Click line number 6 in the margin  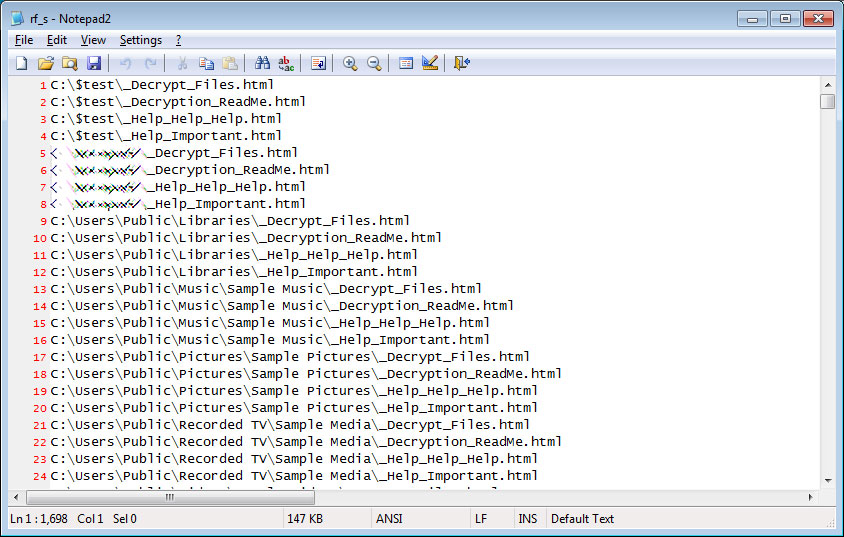[x=43, y=170]
